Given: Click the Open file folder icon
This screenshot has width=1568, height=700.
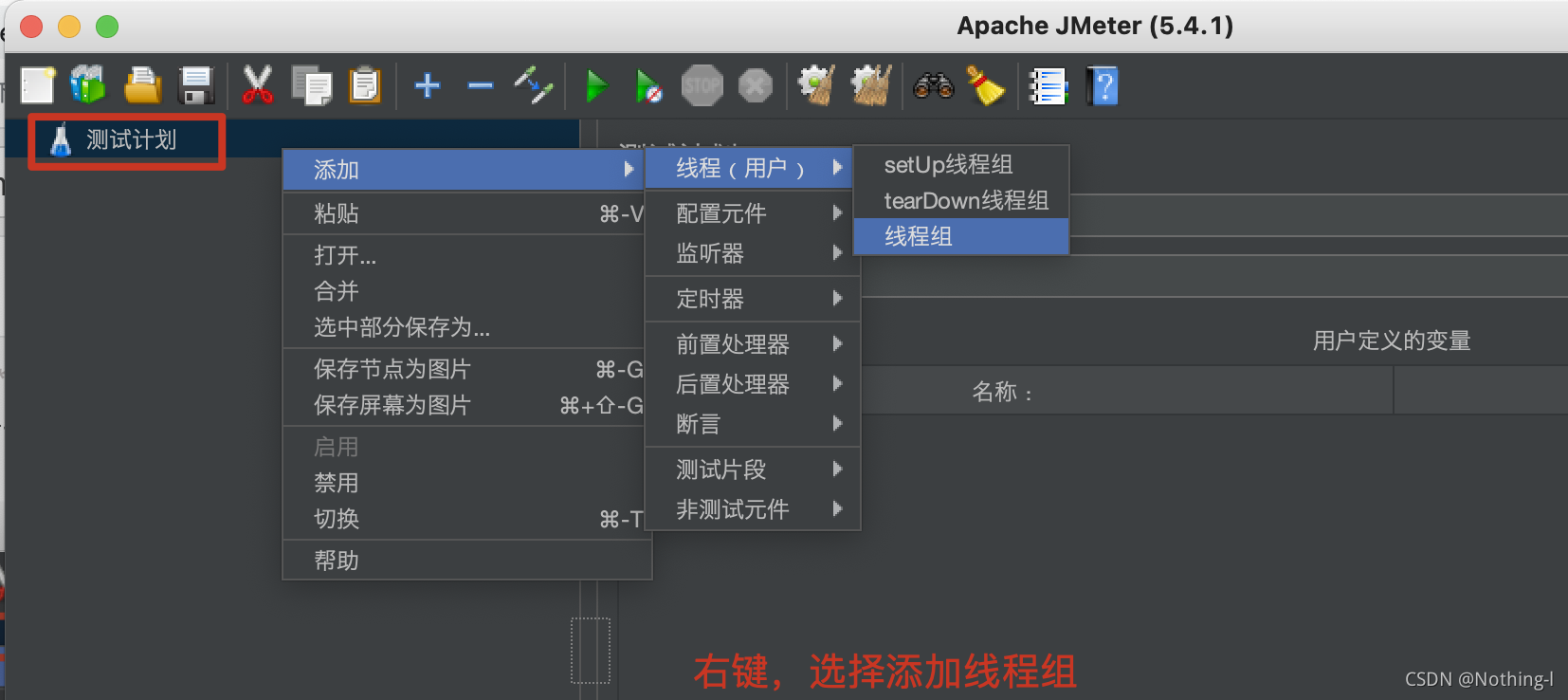Looking at the screenshot, I should [x=142, y=85].
